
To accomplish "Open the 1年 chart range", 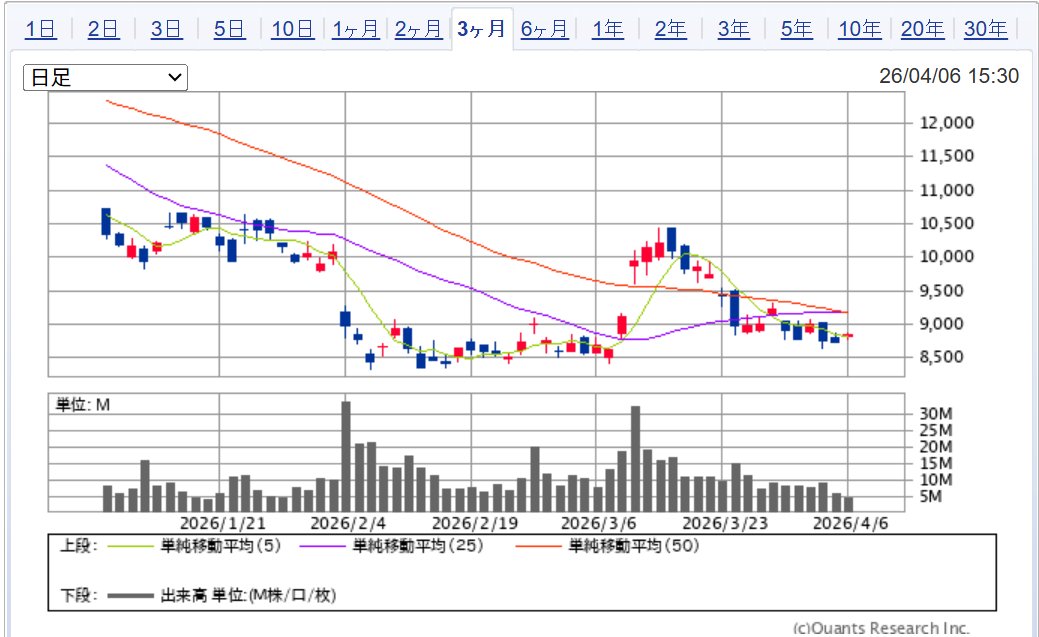I will tap(608, 29).
